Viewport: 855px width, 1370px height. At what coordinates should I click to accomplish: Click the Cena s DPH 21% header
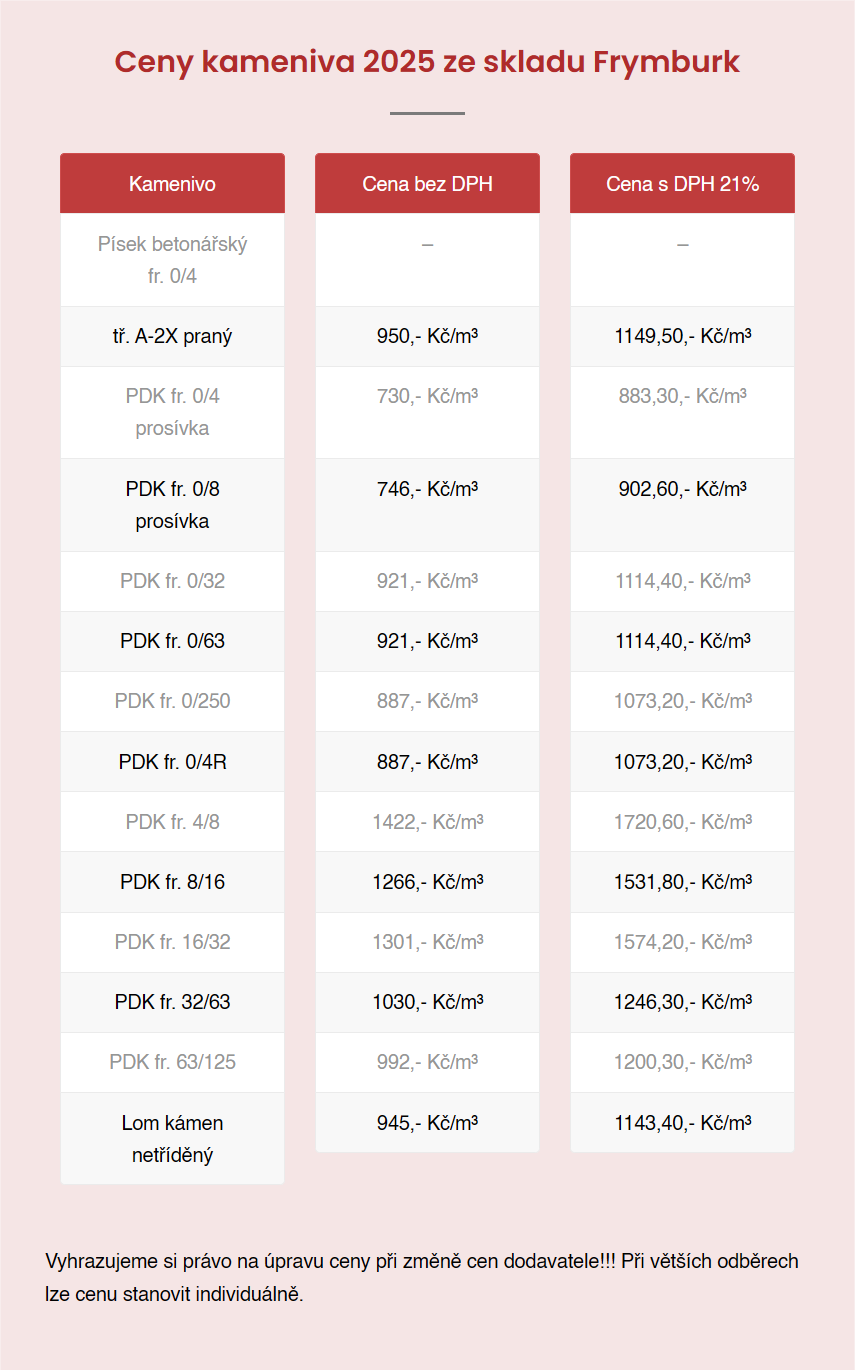click(x=682, y=184)
